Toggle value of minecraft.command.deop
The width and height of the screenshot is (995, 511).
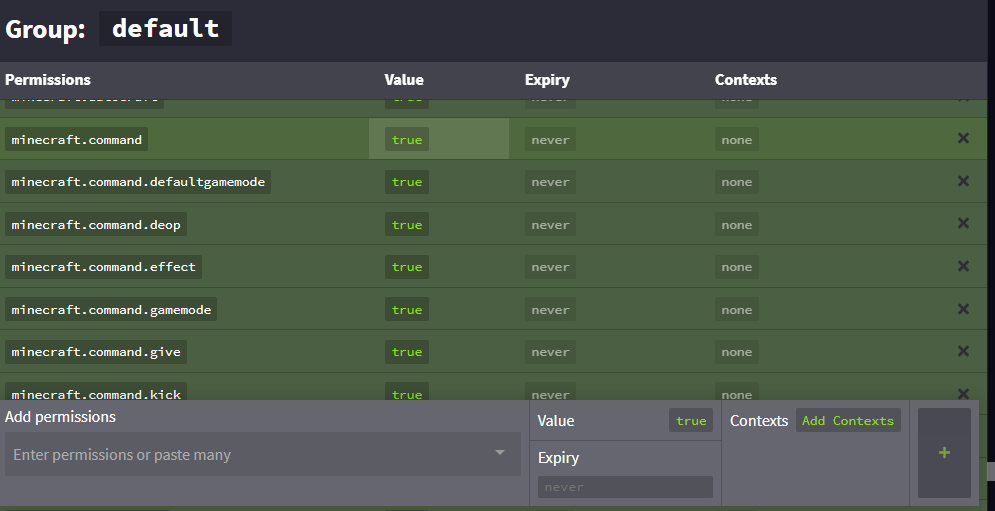[407, 225]
